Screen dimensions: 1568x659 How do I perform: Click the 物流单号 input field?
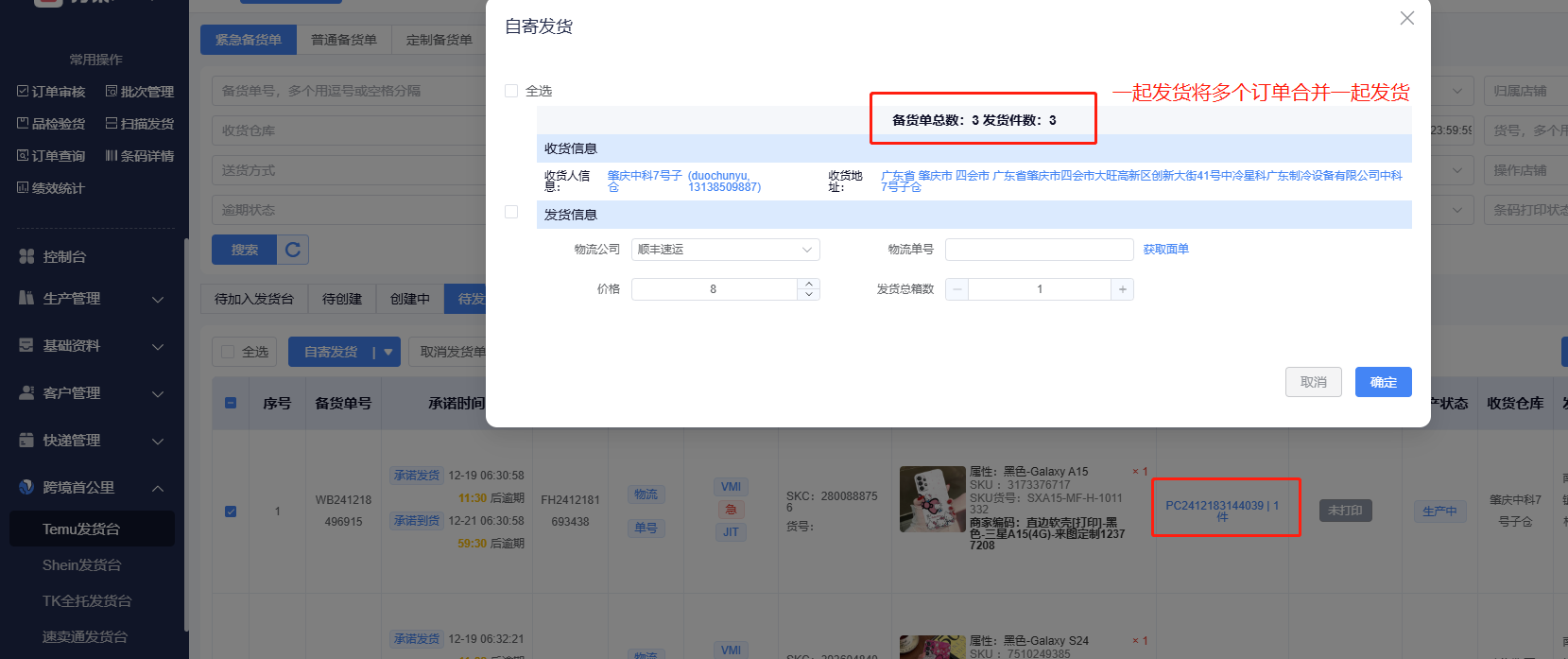(1039, 250)
